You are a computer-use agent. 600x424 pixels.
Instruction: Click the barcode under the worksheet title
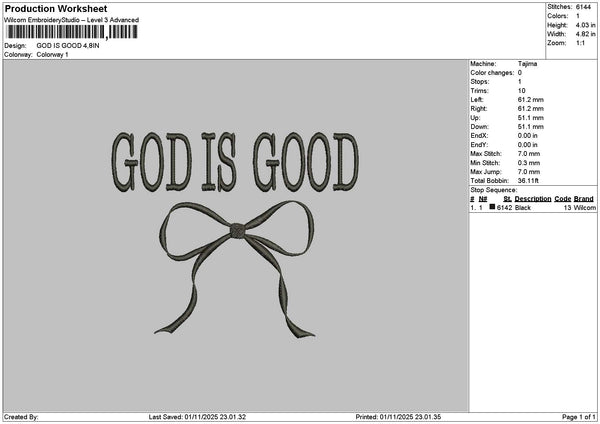(x=70, y=33)
